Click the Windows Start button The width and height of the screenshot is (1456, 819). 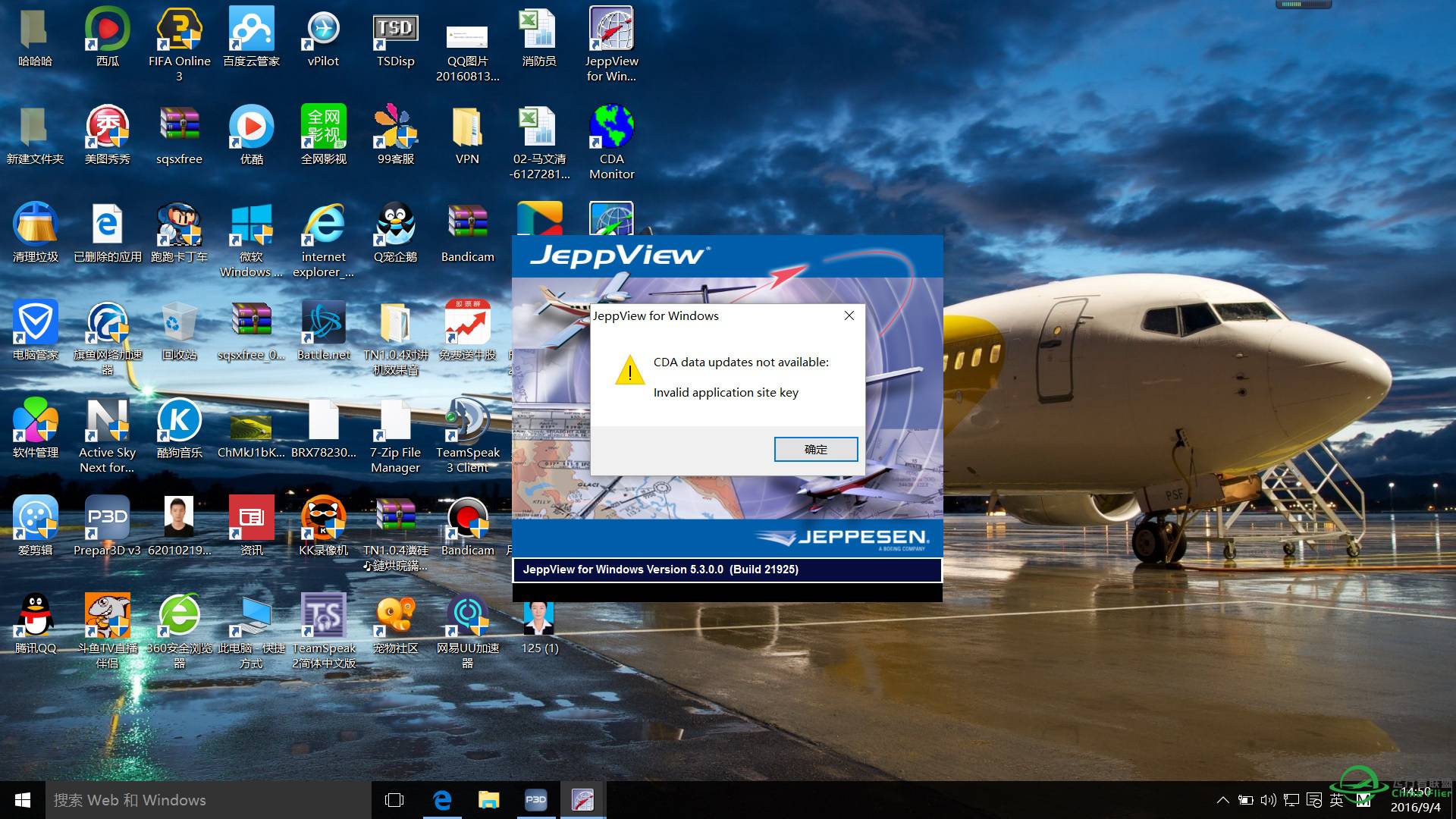[23, 800]
